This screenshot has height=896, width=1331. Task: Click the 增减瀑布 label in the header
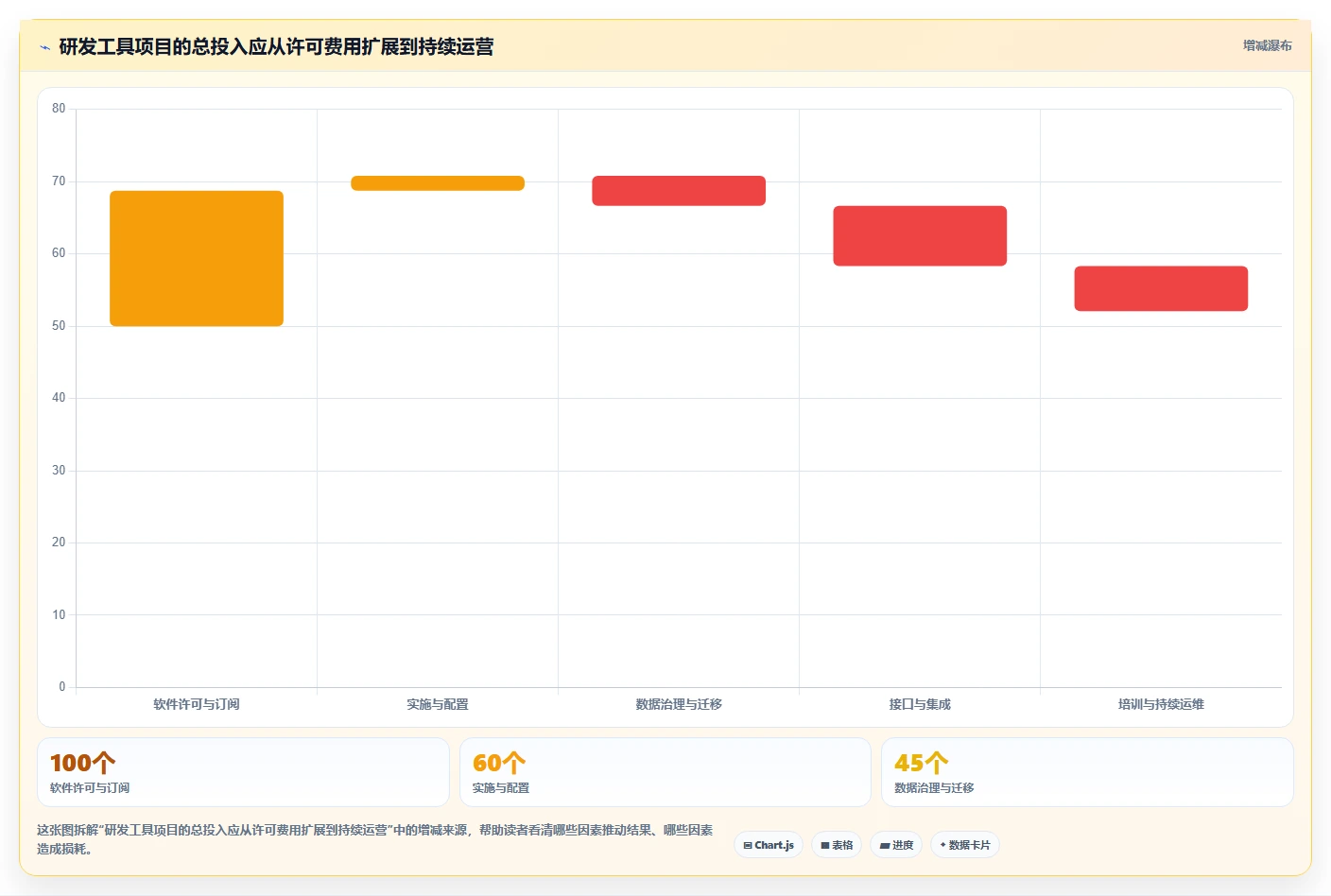coord(1267,45)
